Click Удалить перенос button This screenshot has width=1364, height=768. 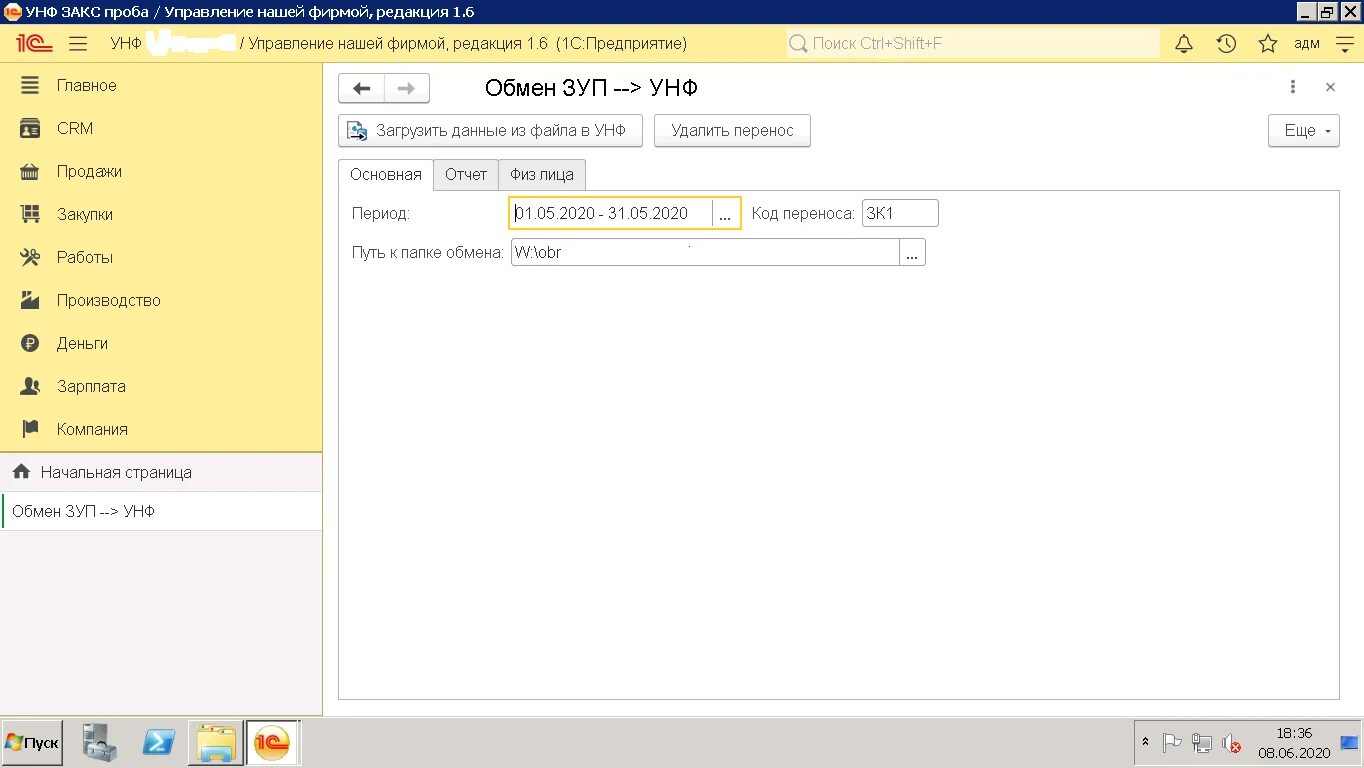tap(732, 131)
